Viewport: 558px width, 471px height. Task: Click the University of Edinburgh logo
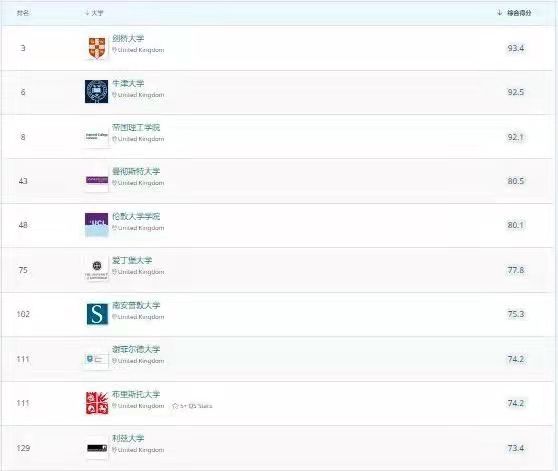[96, 269]
